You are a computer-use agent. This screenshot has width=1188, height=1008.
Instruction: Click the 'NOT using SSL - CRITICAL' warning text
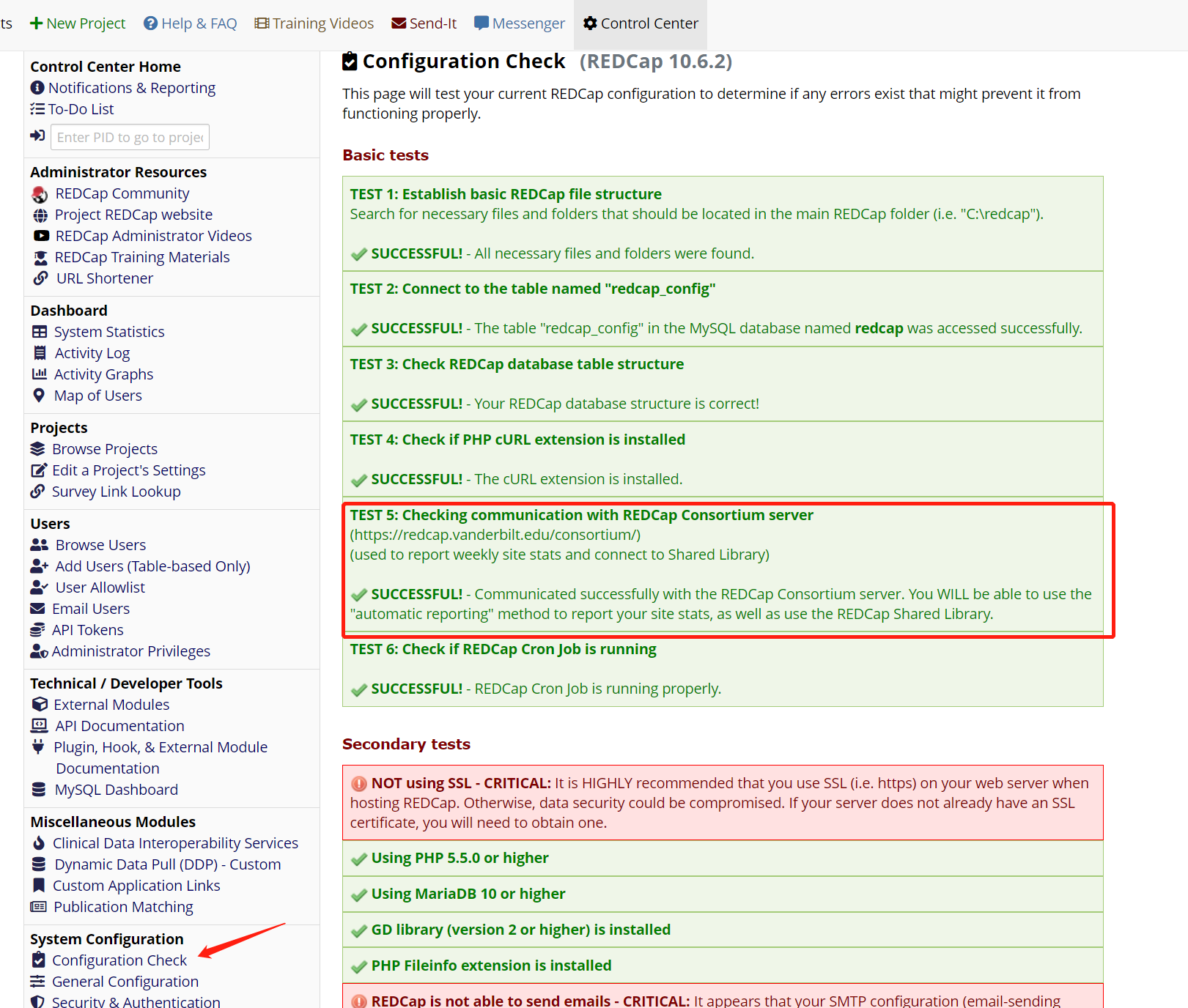tap(461, 783)
